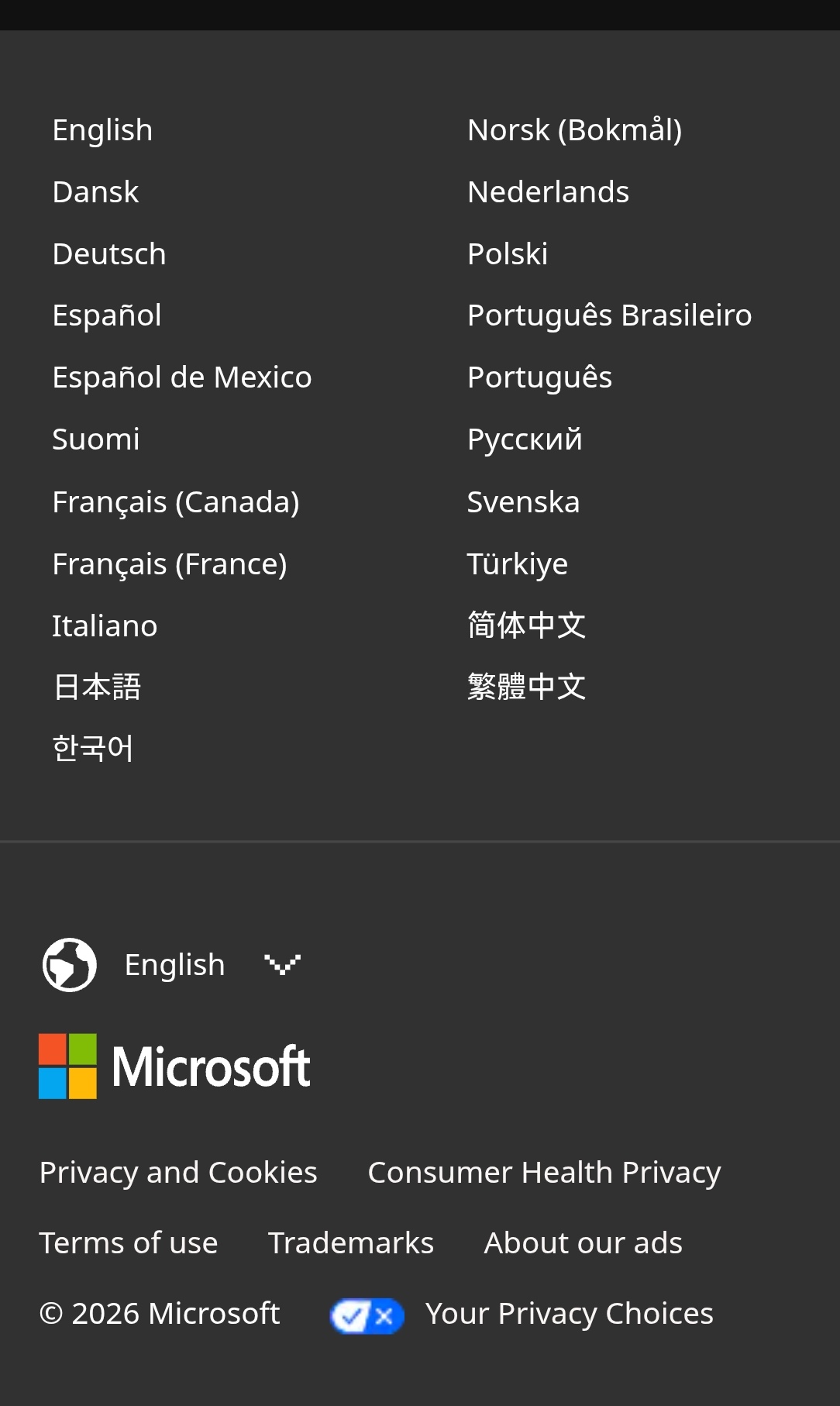
Task: Choose 繁體中文 language option
Action: click(x=526, y=687)
